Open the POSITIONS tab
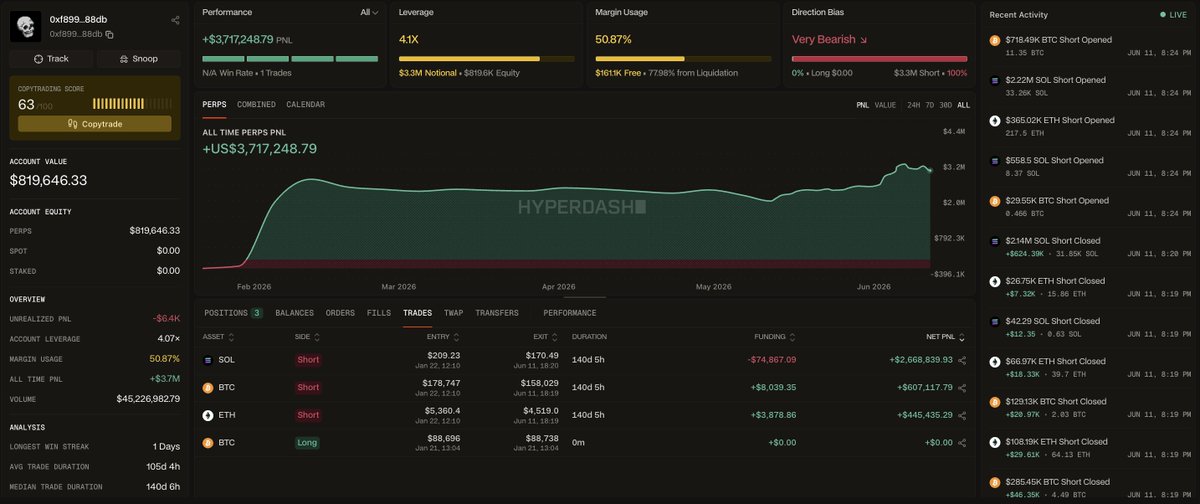1200x504 pixels. [x=232, y=313]
